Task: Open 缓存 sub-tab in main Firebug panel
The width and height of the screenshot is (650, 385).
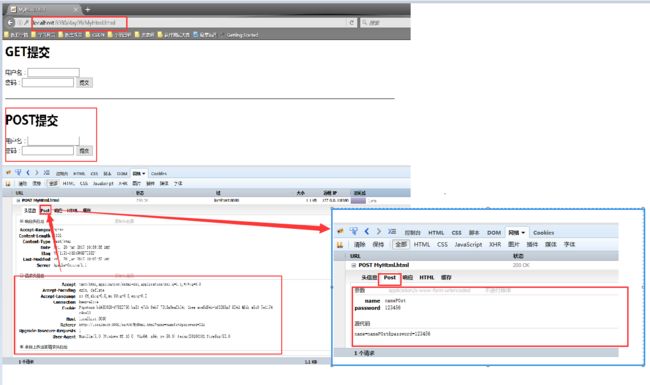Action: pos(86,211)
